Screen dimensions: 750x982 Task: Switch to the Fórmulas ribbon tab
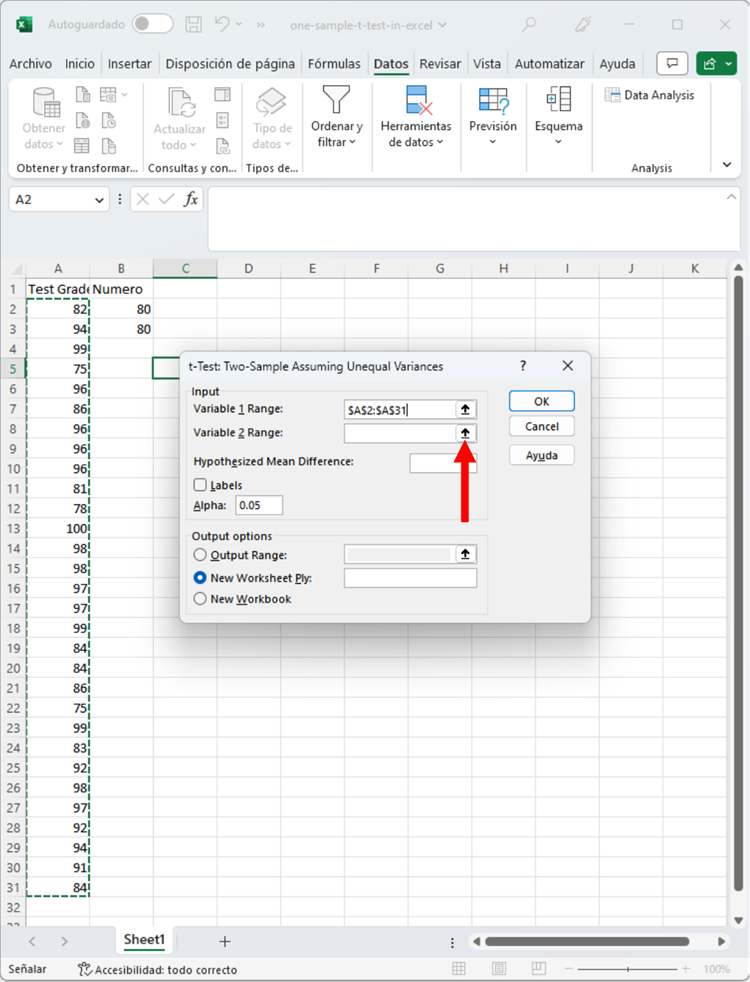point(334,64)
